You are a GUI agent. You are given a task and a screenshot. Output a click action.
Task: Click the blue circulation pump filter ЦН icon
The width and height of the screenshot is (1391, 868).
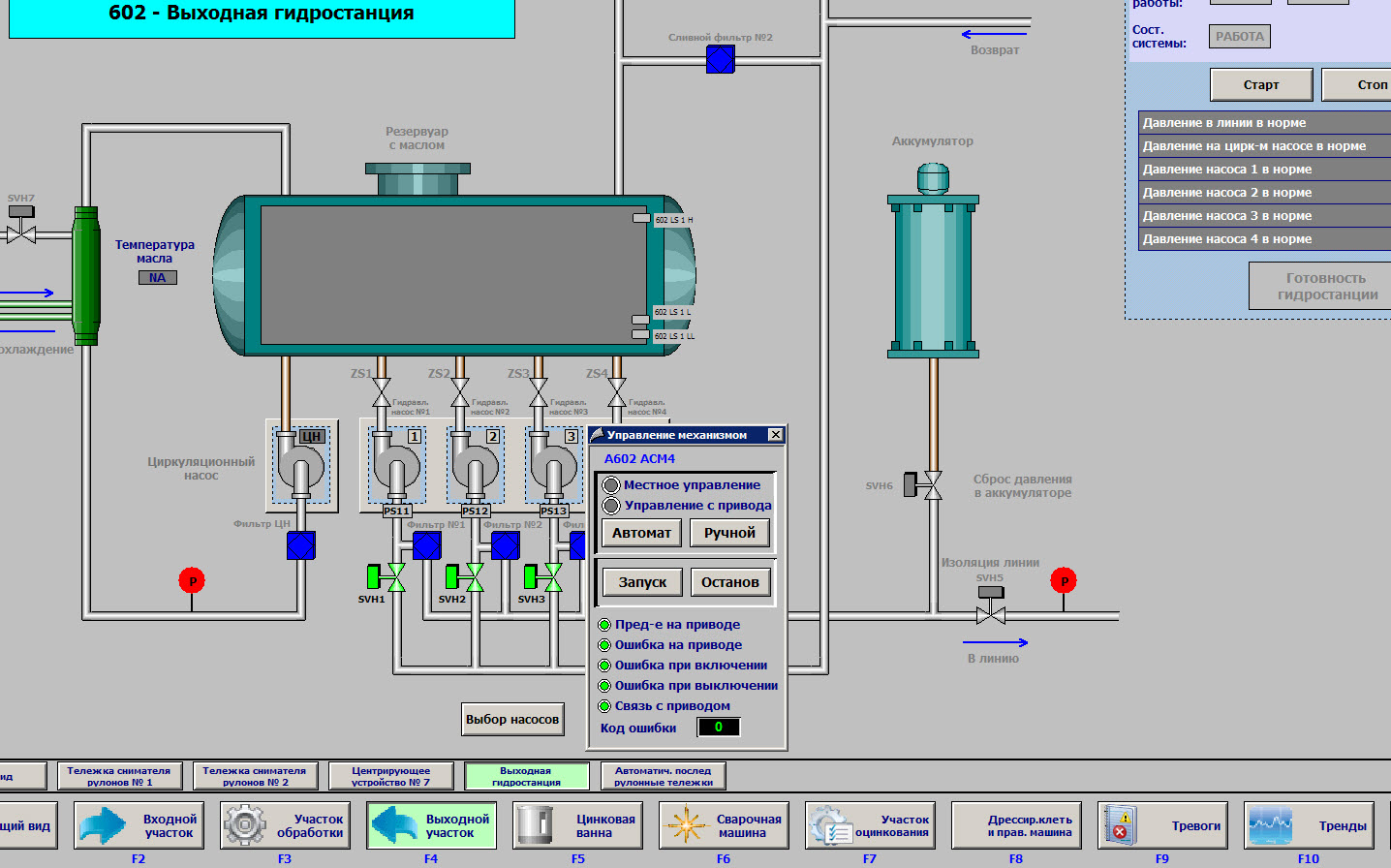301,546
